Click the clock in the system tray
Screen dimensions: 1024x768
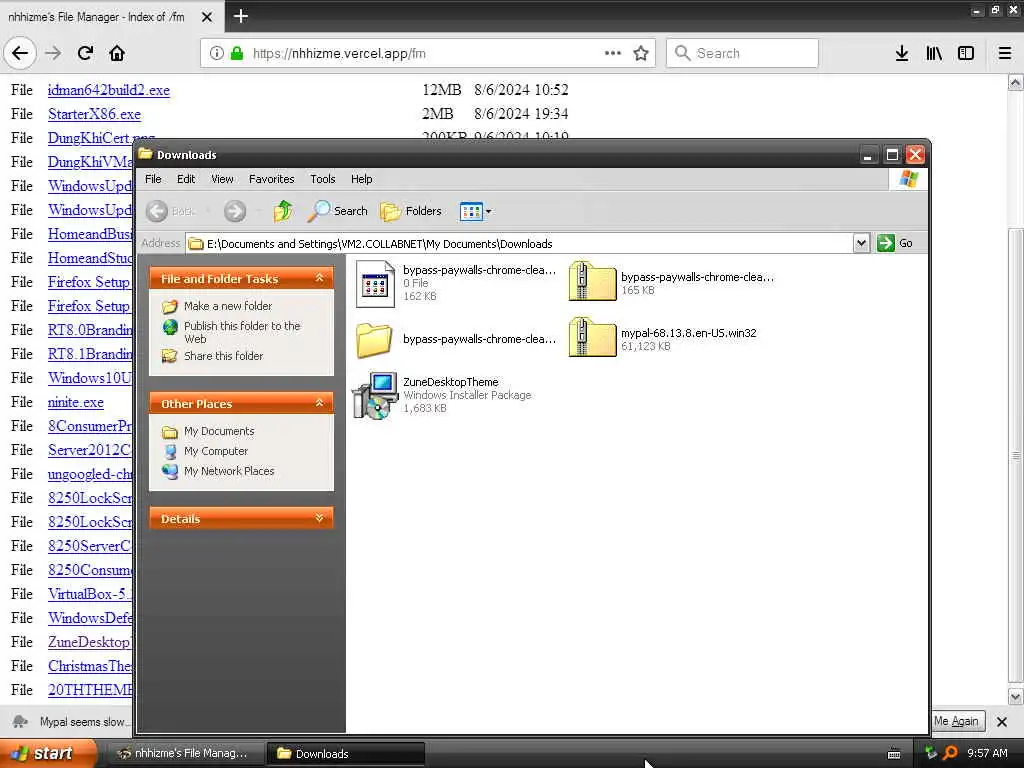pos(987,753)
